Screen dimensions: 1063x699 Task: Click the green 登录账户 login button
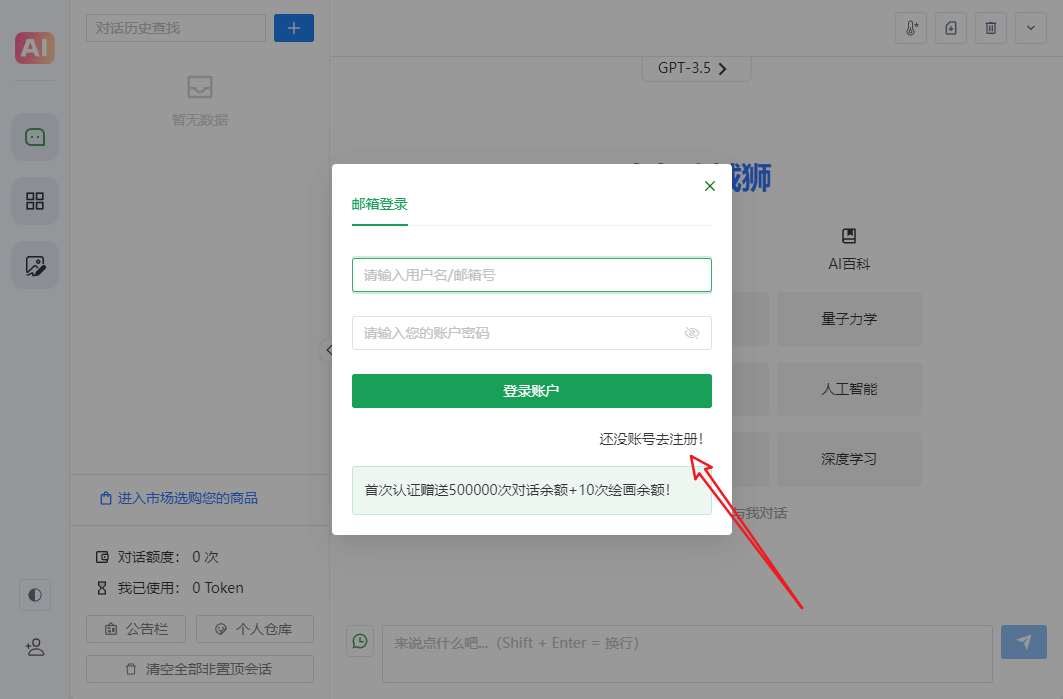(531, 391)
